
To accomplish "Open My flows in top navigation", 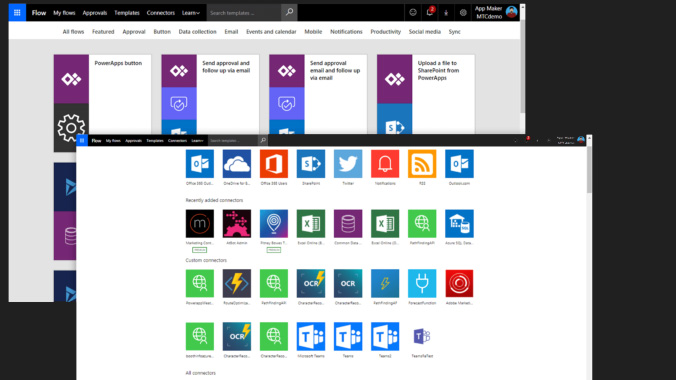I will (x=64, y=13).
